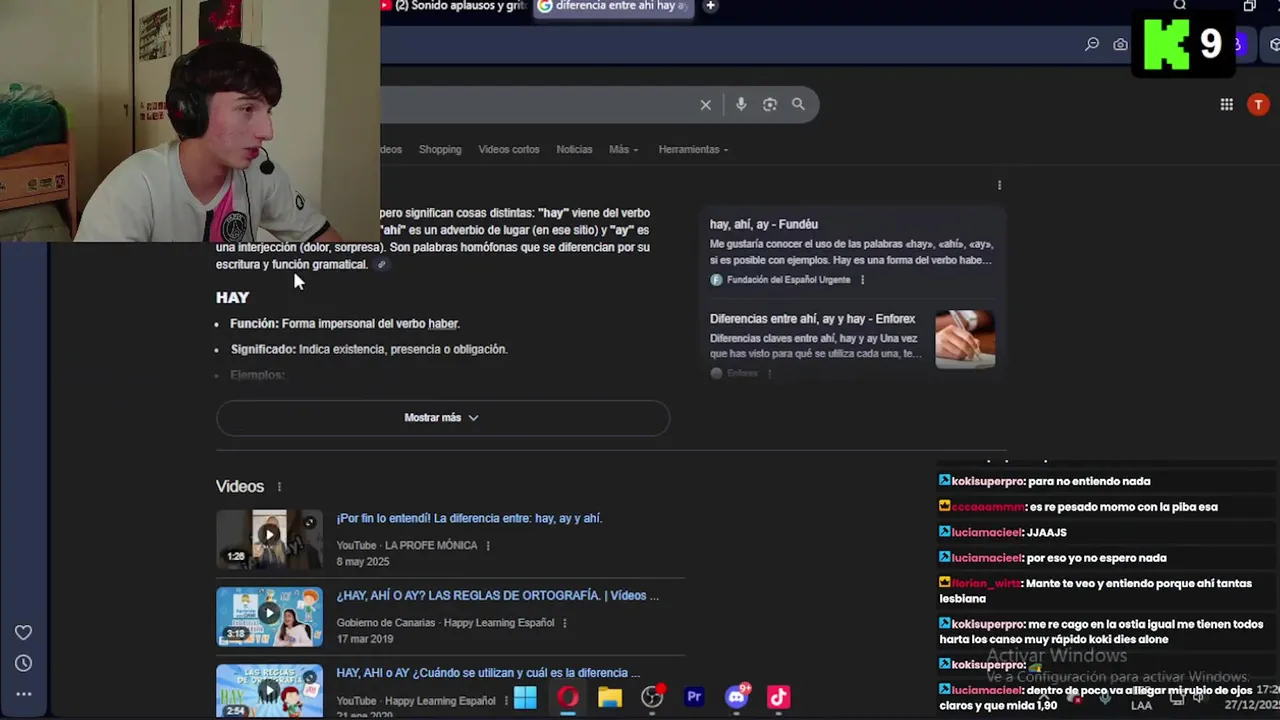Click the Enforex result thumbnail image
Image resolution: width=1280 pixels, height=720 pixels.
(x=965, y=340)
